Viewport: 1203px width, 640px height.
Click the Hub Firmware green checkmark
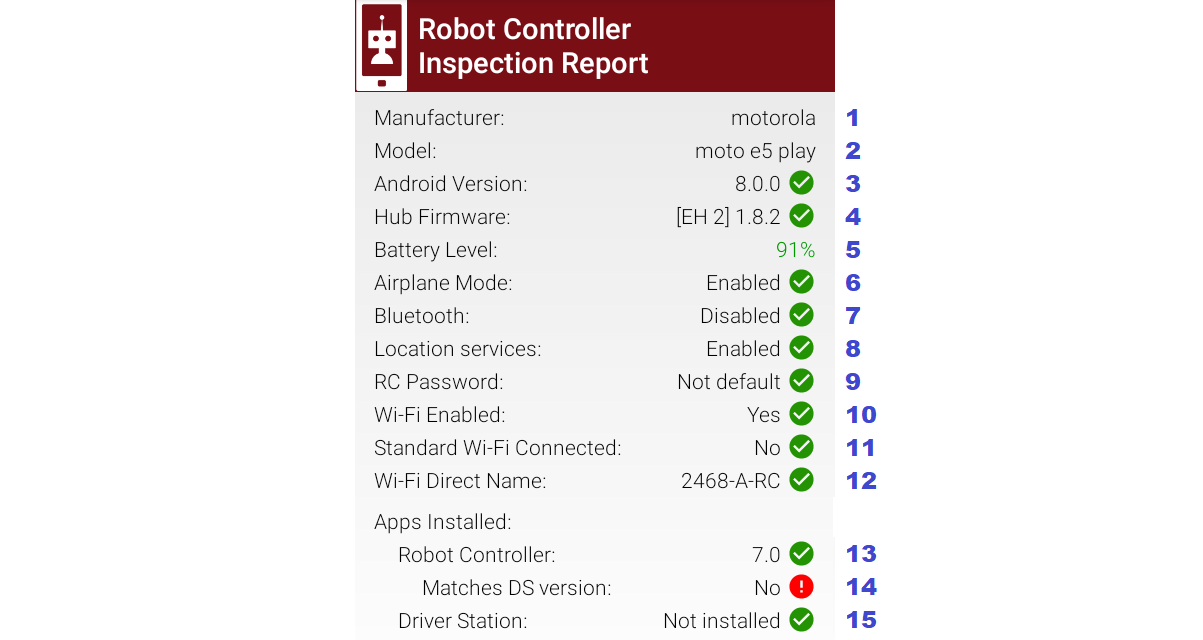point(801,216)
